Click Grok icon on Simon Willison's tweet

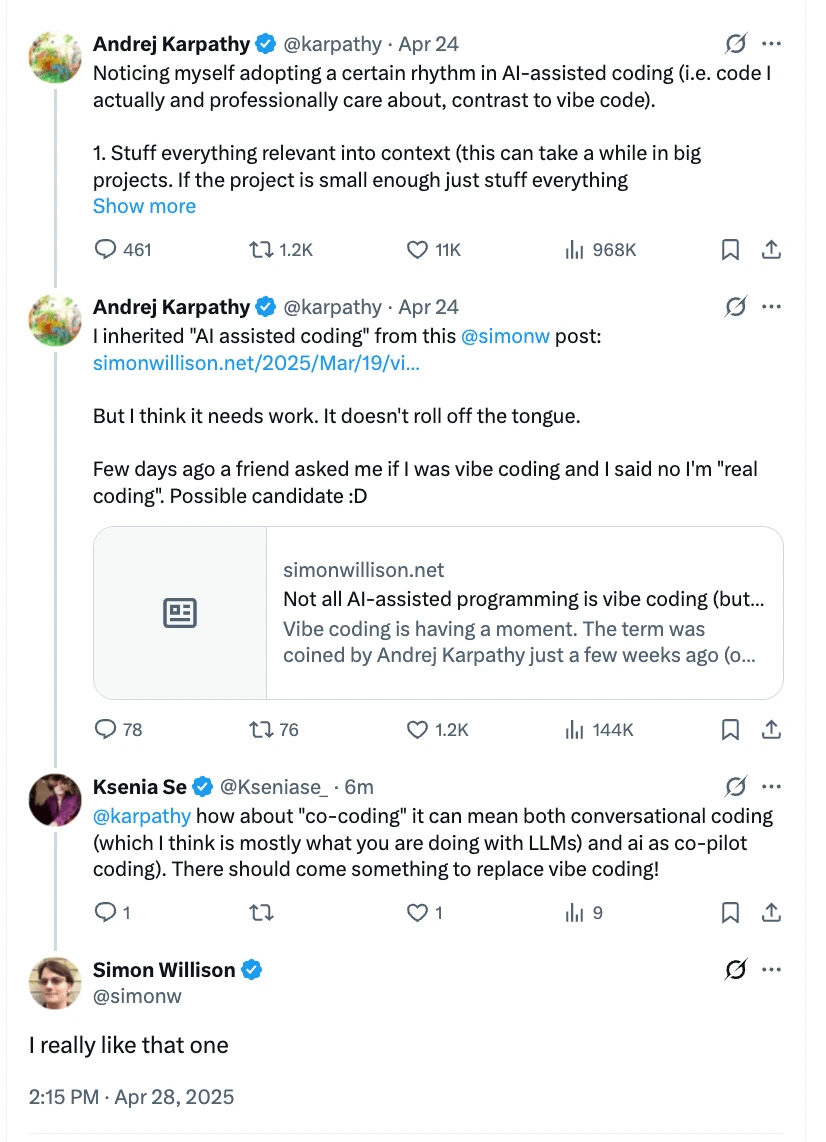point(736,969)
